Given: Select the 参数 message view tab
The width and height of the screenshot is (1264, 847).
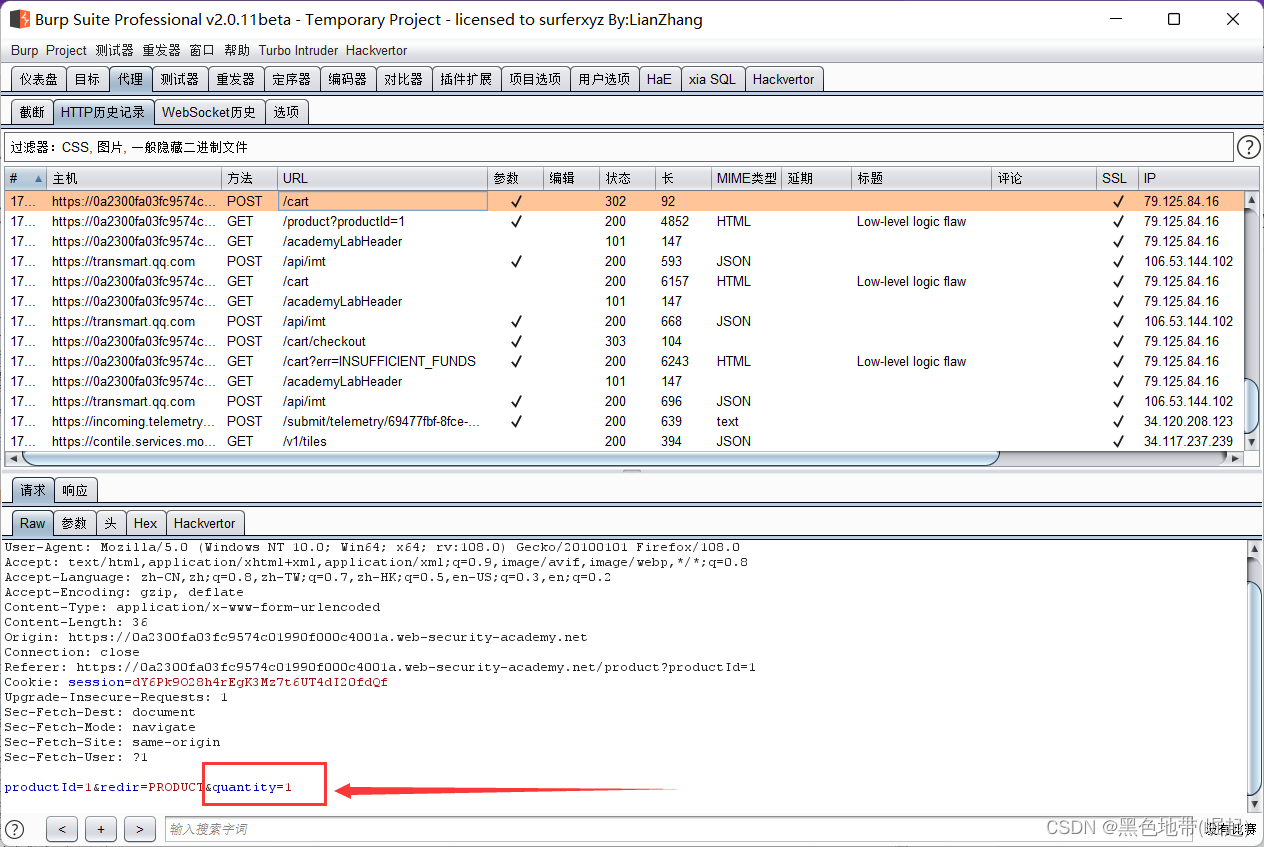Looking at the screenshot, I should click(x=74, y=523).
